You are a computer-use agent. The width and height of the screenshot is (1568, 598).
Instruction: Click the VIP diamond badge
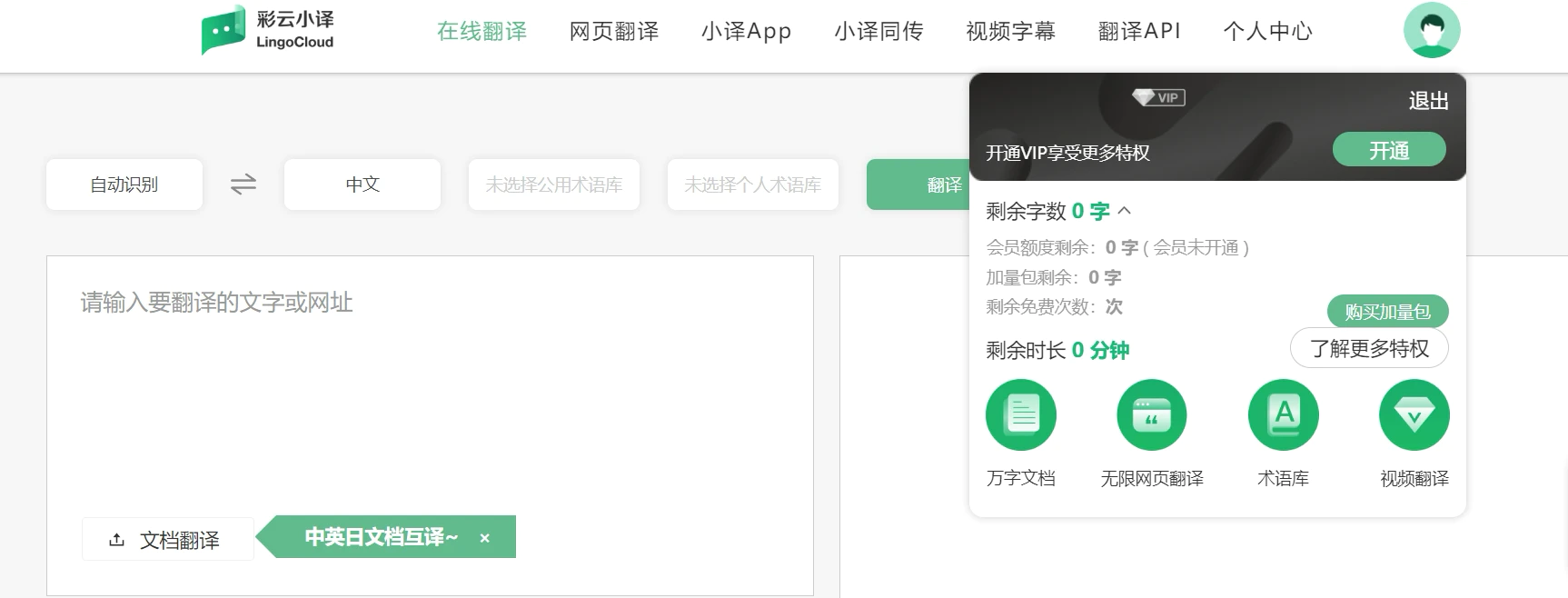1158,97
